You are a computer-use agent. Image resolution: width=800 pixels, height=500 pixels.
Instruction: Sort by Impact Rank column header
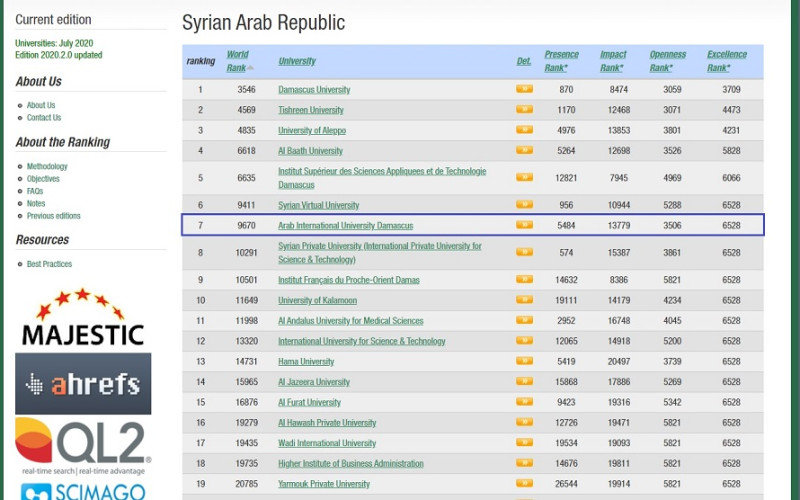coord(613,61)
